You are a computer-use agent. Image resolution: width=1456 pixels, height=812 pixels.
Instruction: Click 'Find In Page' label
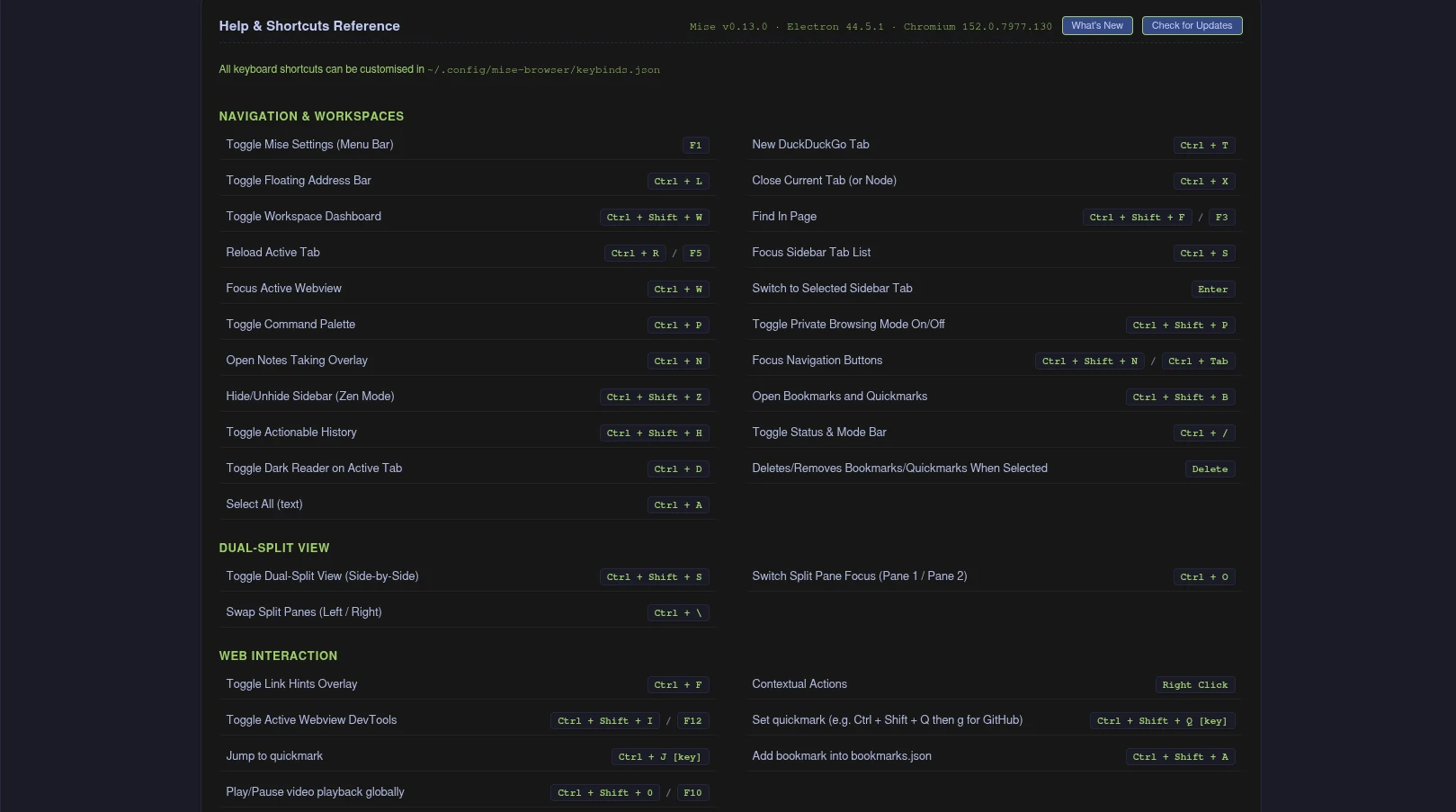pos(784,217)
